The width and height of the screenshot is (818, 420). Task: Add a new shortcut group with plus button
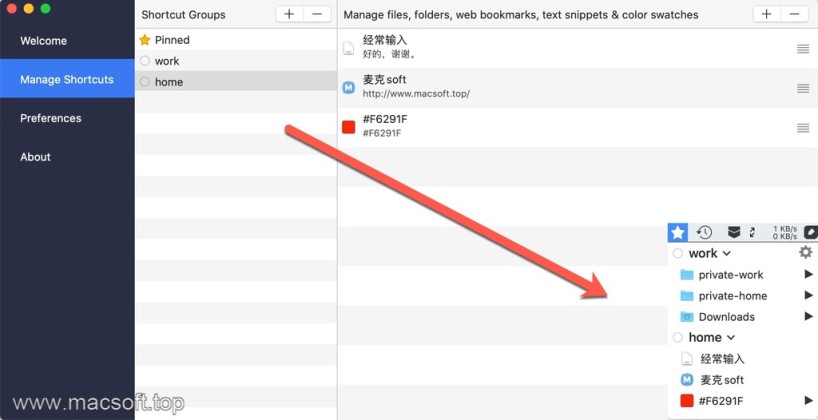coord(289,14)
